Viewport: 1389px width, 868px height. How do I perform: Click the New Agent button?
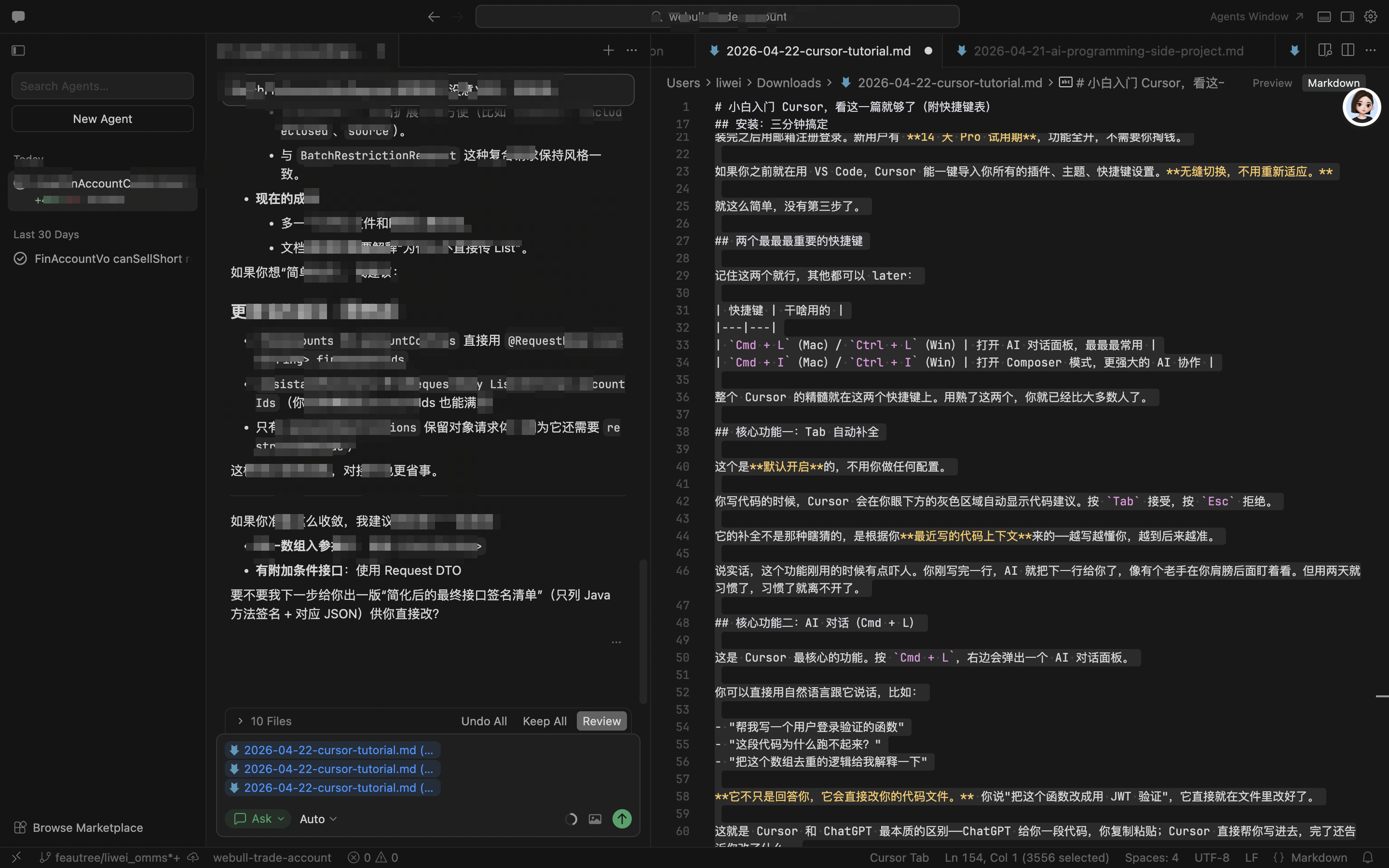point(103,119)
